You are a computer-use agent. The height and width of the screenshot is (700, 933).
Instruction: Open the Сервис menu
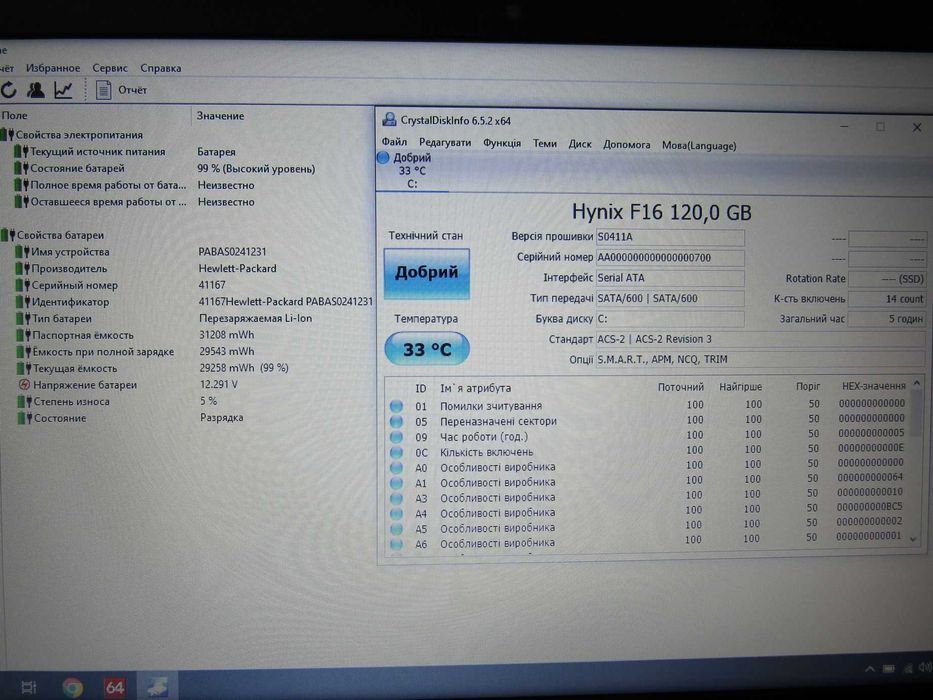110,68
